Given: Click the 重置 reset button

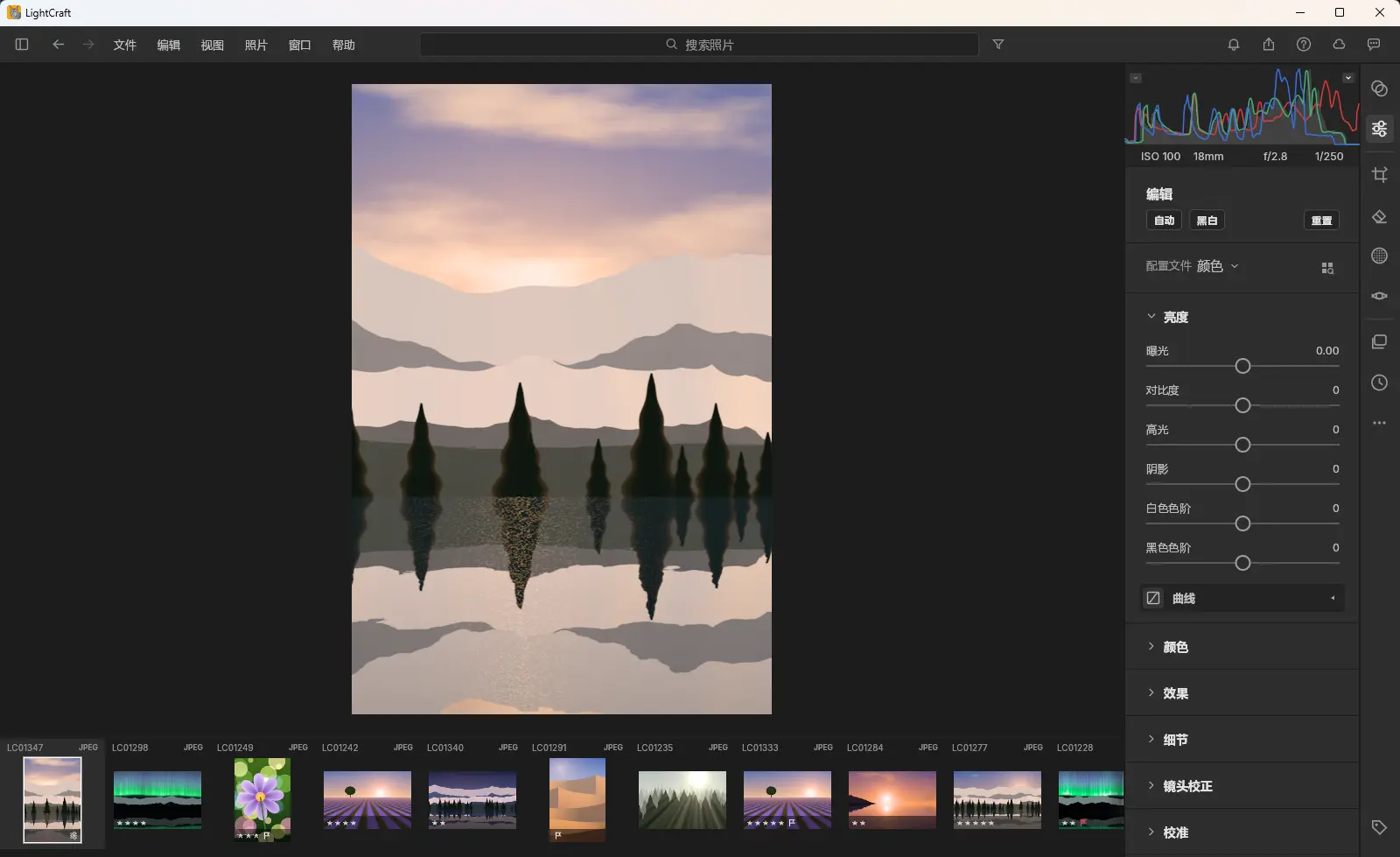Looking at the screenshot, I should (1321, 220).
